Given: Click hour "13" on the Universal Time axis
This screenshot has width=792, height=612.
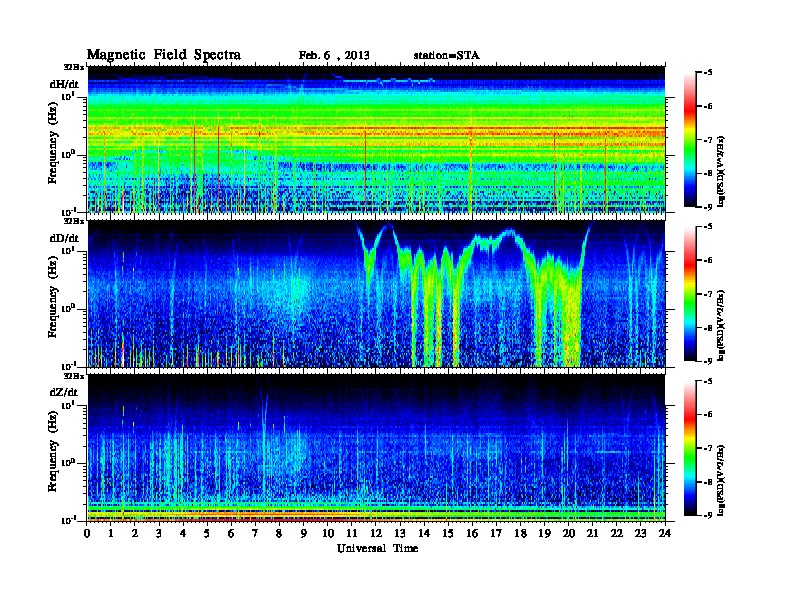Looking at the screenshot, I should pyautogui.click(x=400, y=533).
